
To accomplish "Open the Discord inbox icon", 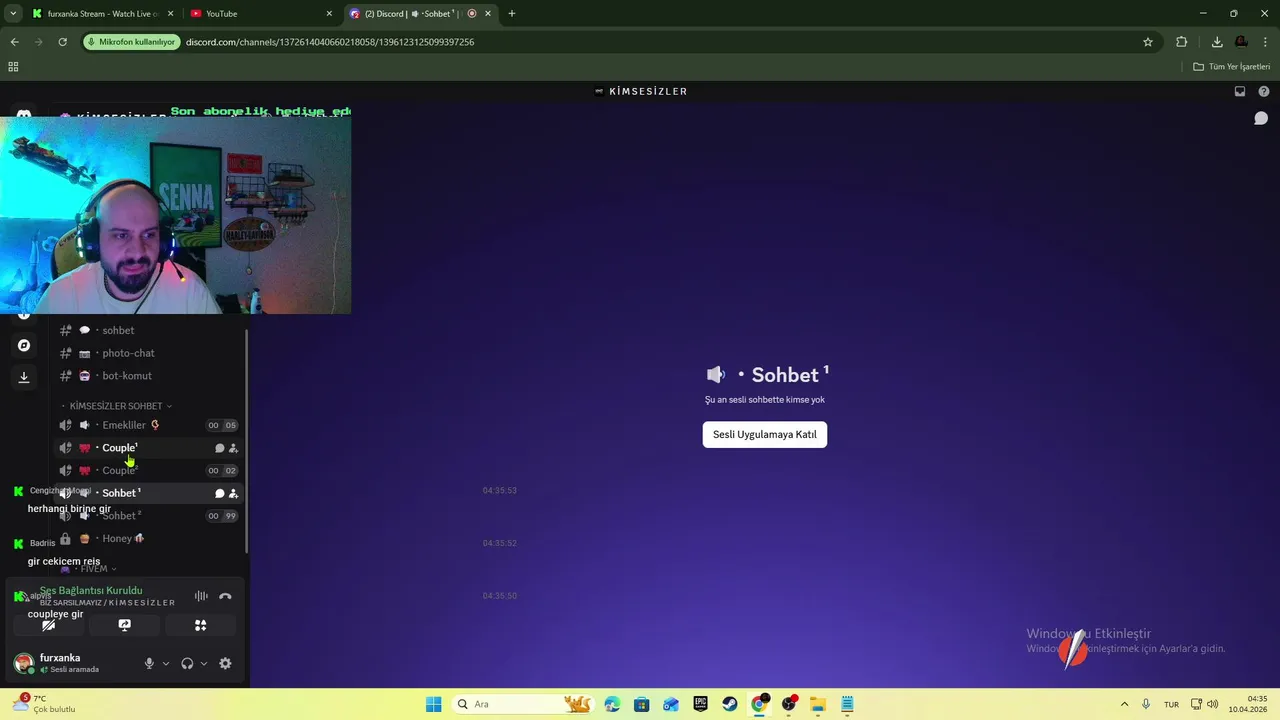I will coord(1240,91).
